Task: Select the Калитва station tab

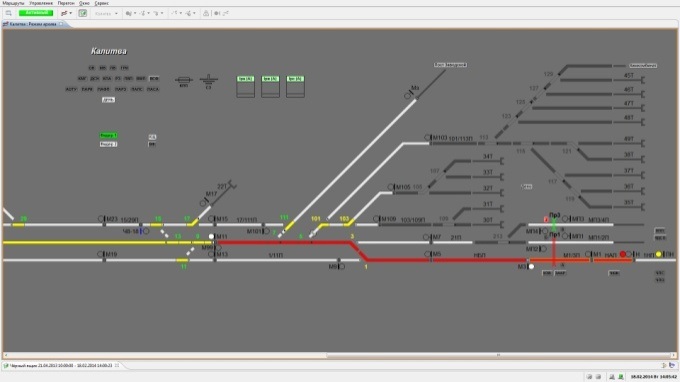Action: coord(33,24)
